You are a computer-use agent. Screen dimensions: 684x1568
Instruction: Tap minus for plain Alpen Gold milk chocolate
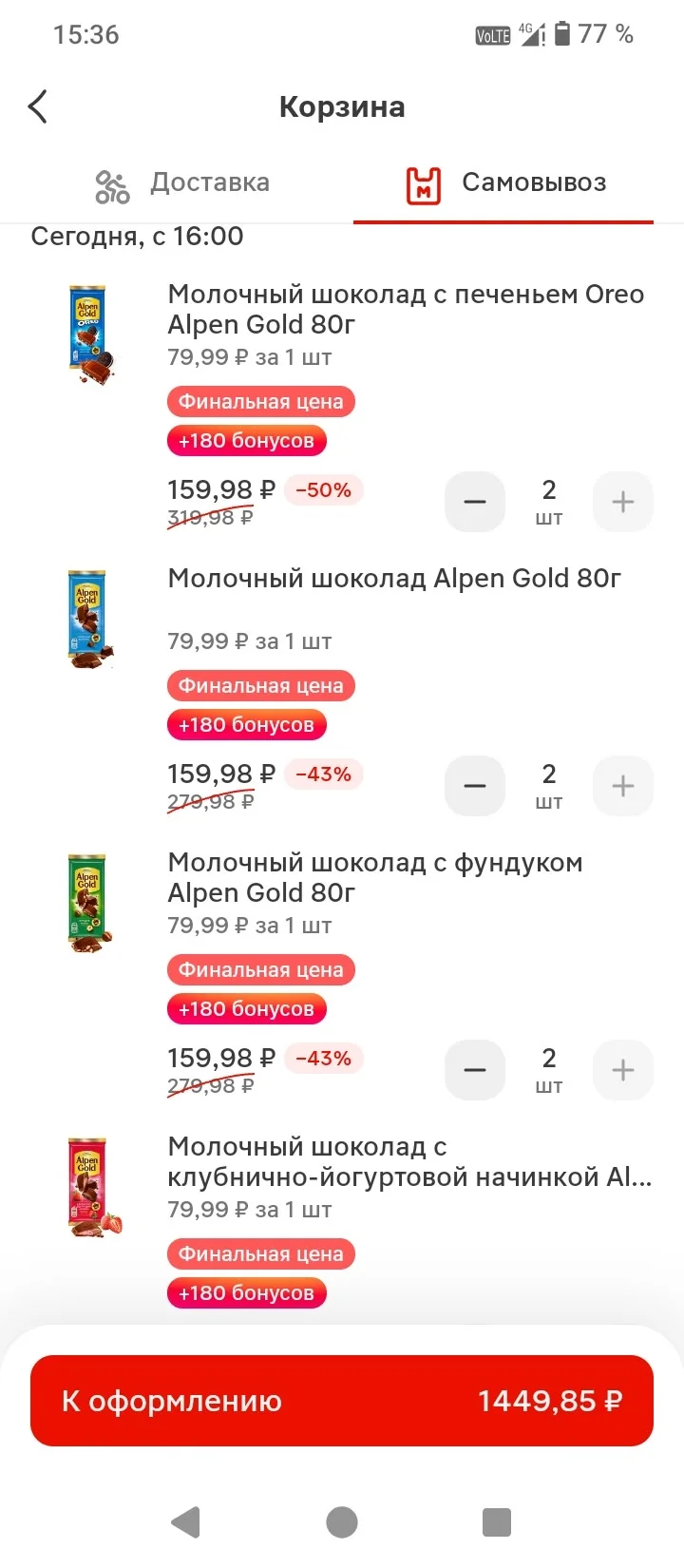(x=475, y=786)
